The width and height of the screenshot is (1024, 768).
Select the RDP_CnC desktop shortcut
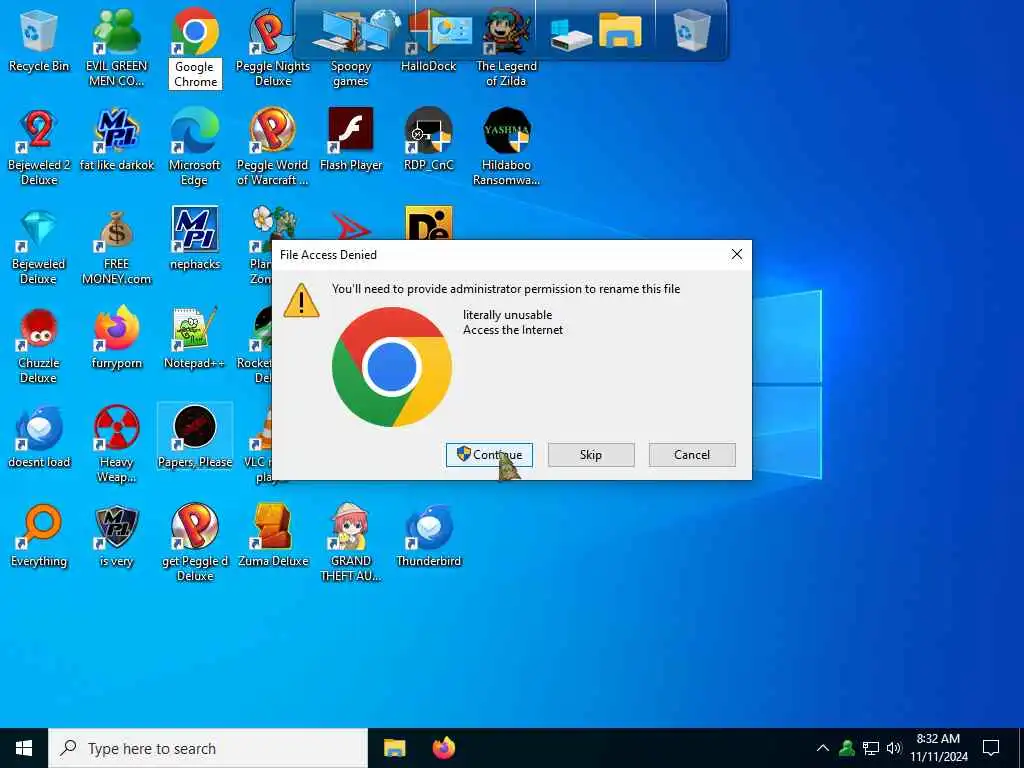[x=428, y=140]
